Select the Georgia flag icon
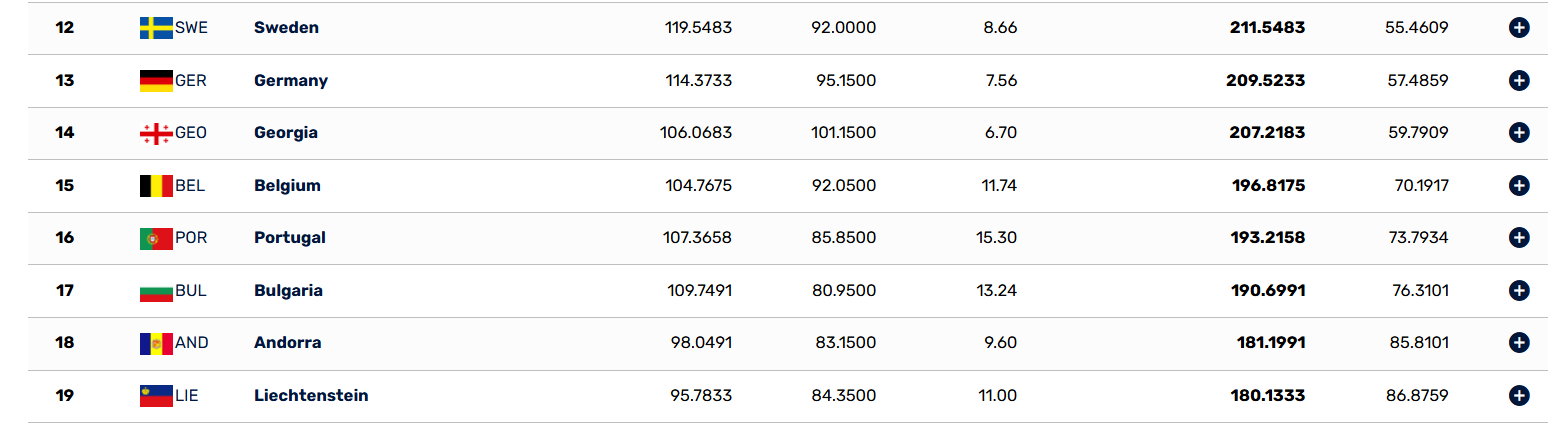The width and height of the screenshot is (1563, 434). pyautogui.click(x=156, y=133)
